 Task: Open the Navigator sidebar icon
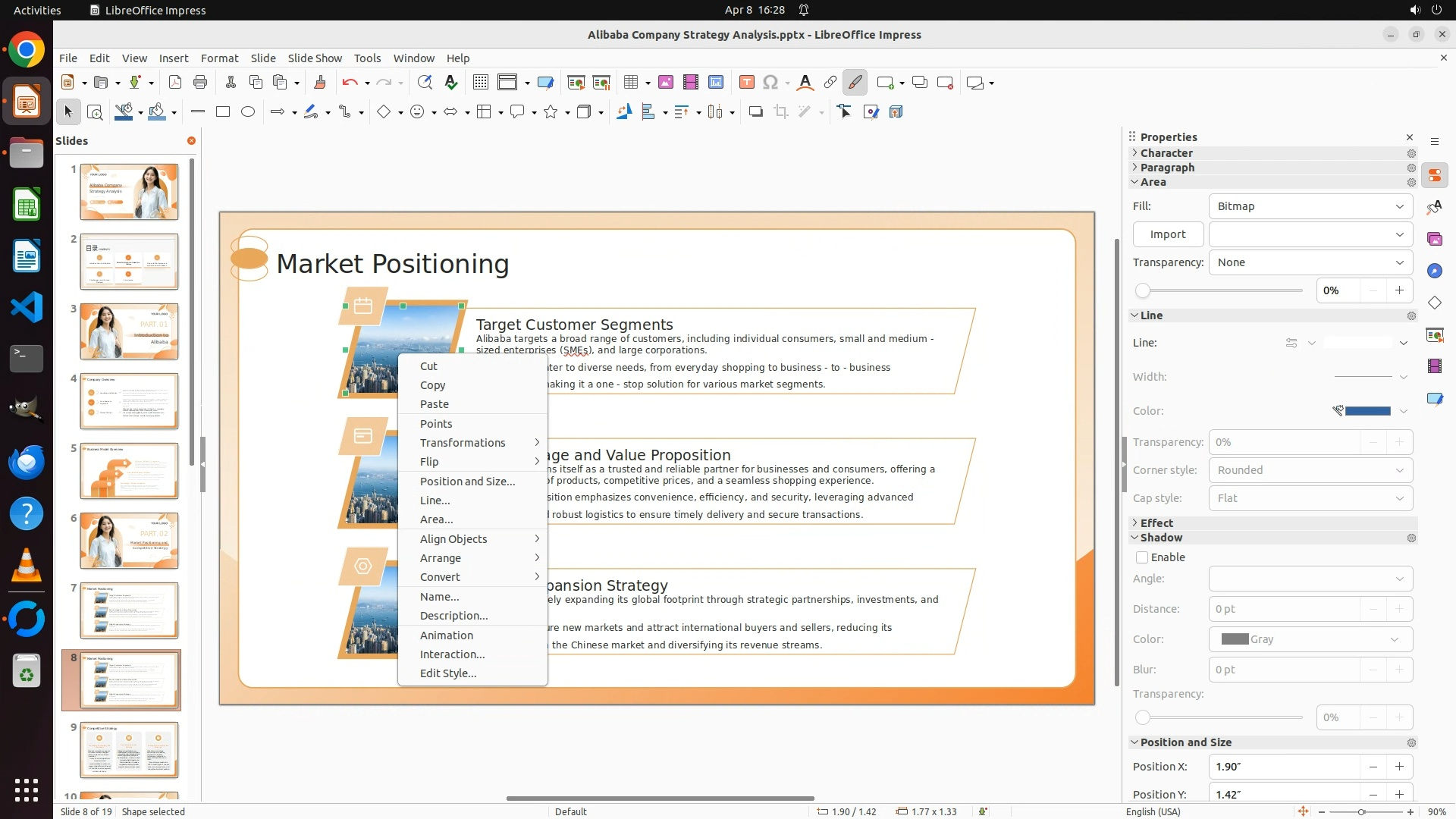point(1434,271)
